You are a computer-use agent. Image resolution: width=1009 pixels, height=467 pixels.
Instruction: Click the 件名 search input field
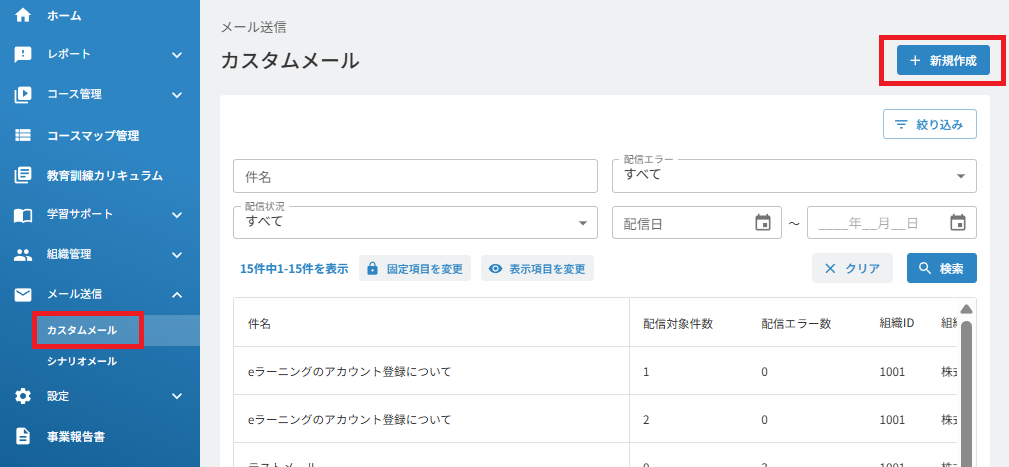click(416, 176)
